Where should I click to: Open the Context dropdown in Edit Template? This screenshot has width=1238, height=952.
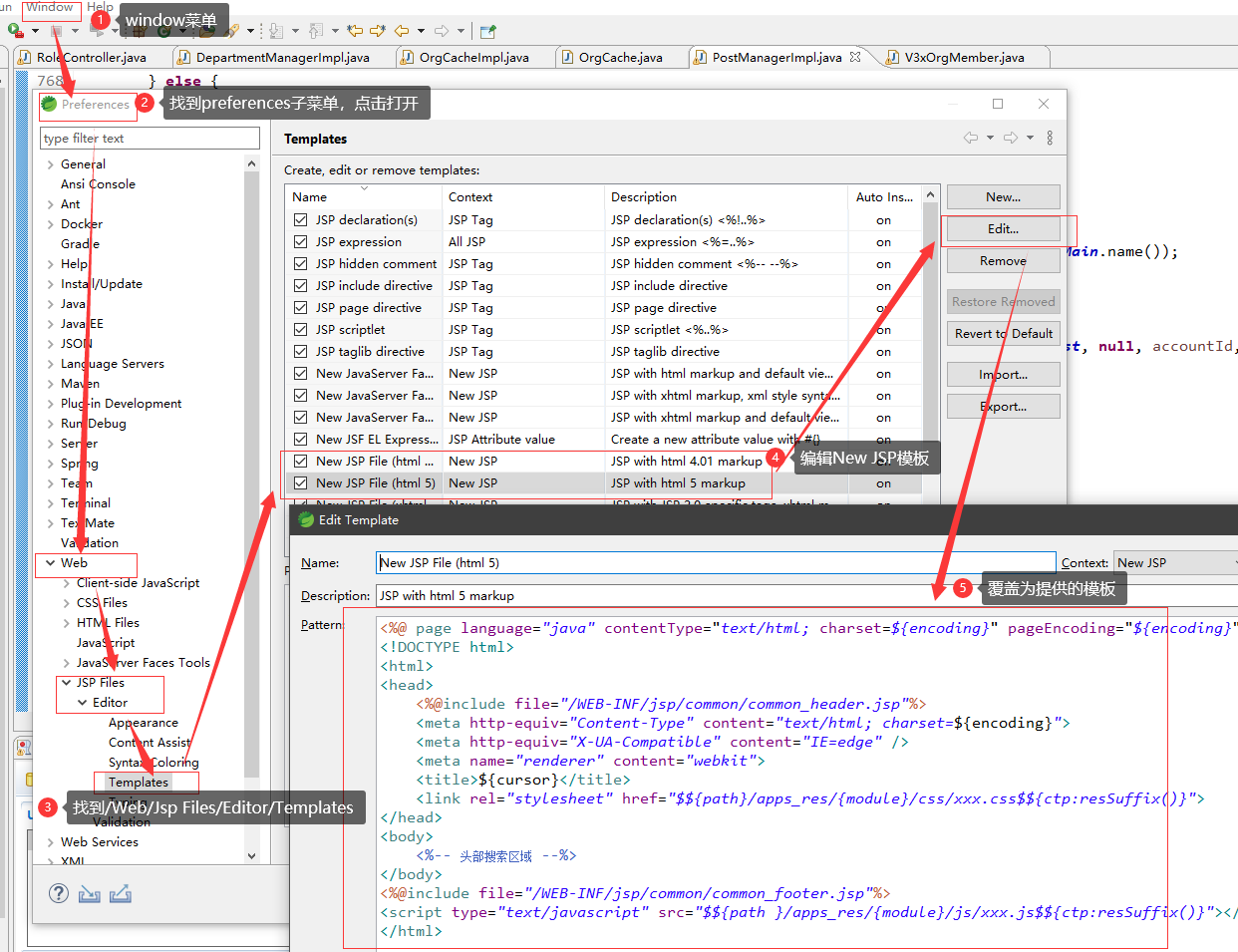tap(1176, 563)
